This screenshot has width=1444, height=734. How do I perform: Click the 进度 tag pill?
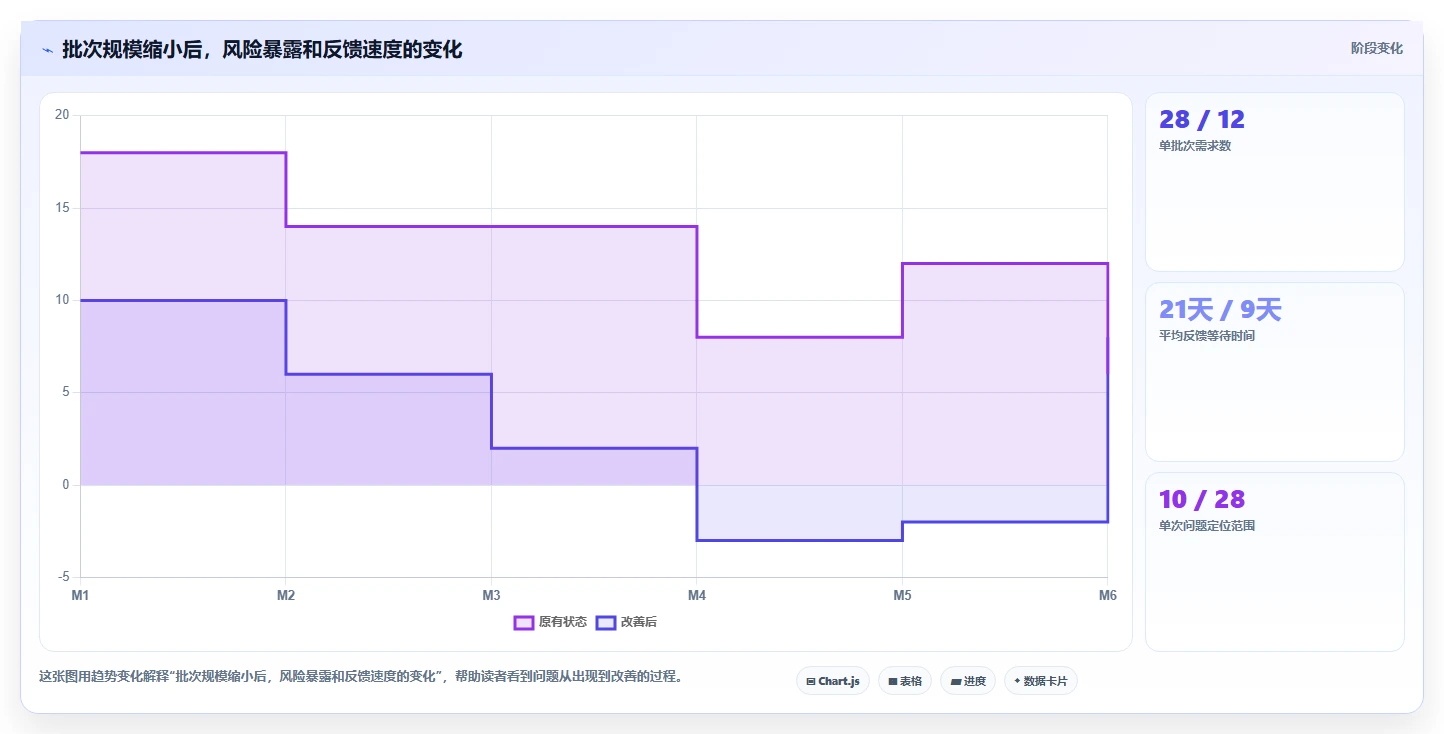pos(968,681)
